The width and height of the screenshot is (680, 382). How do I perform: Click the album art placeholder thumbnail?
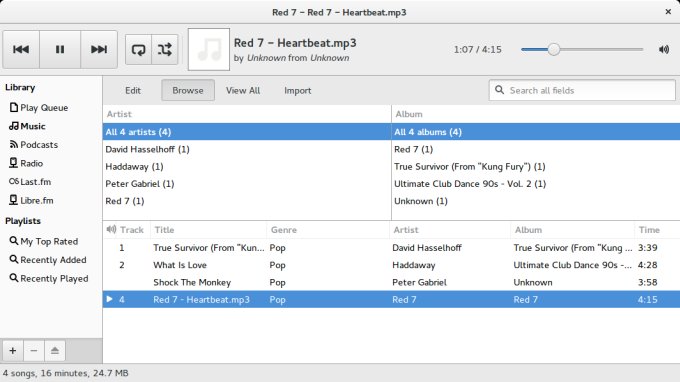coord(209,49)
